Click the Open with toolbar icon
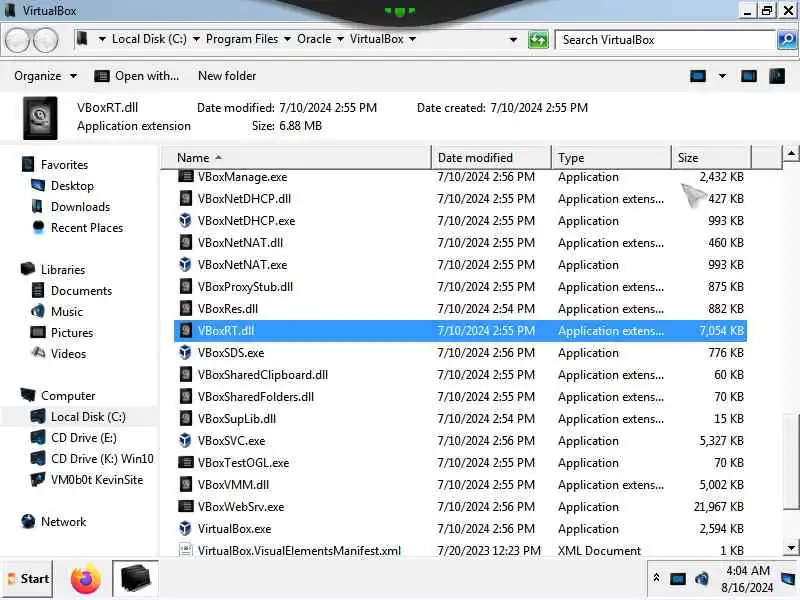Screen dimensions: 800x600 click(x=102, y=76)
